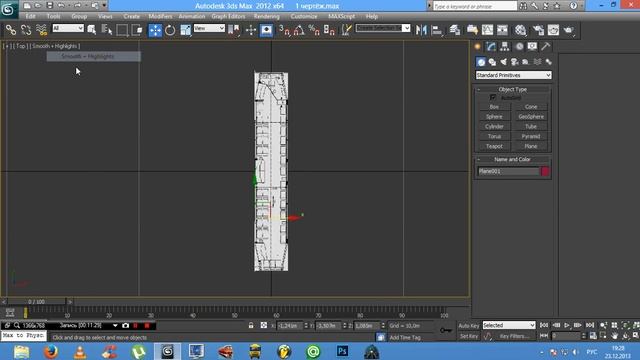Click the Select Object tool

point(92,30)
